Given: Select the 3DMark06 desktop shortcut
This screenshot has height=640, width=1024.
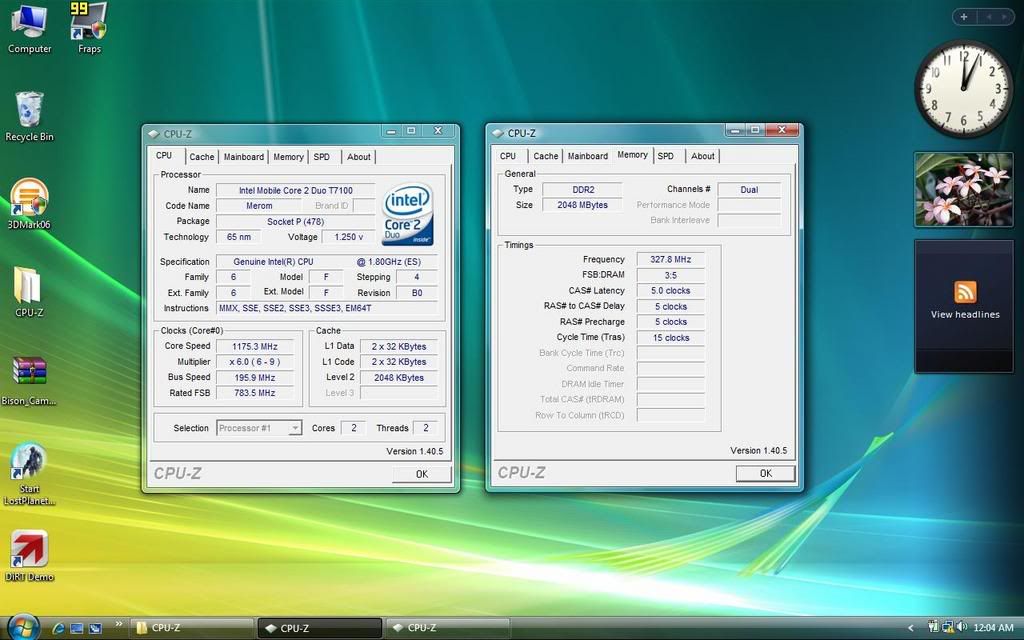Looking at the screenshot, I should pos(29,204).
